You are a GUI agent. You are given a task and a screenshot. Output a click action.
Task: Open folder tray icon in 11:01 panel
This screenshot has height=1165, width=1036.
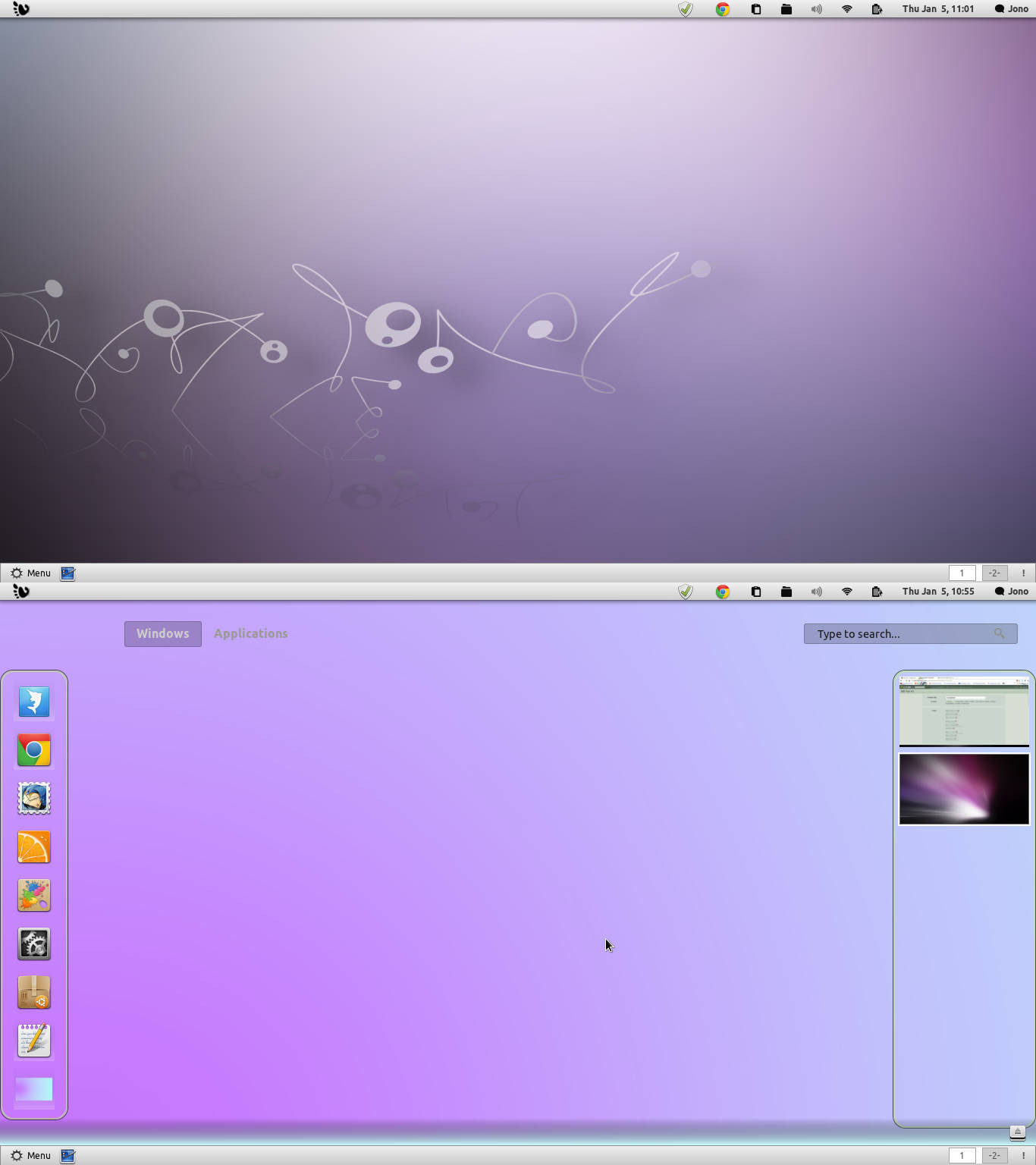[x=786, y=9]
